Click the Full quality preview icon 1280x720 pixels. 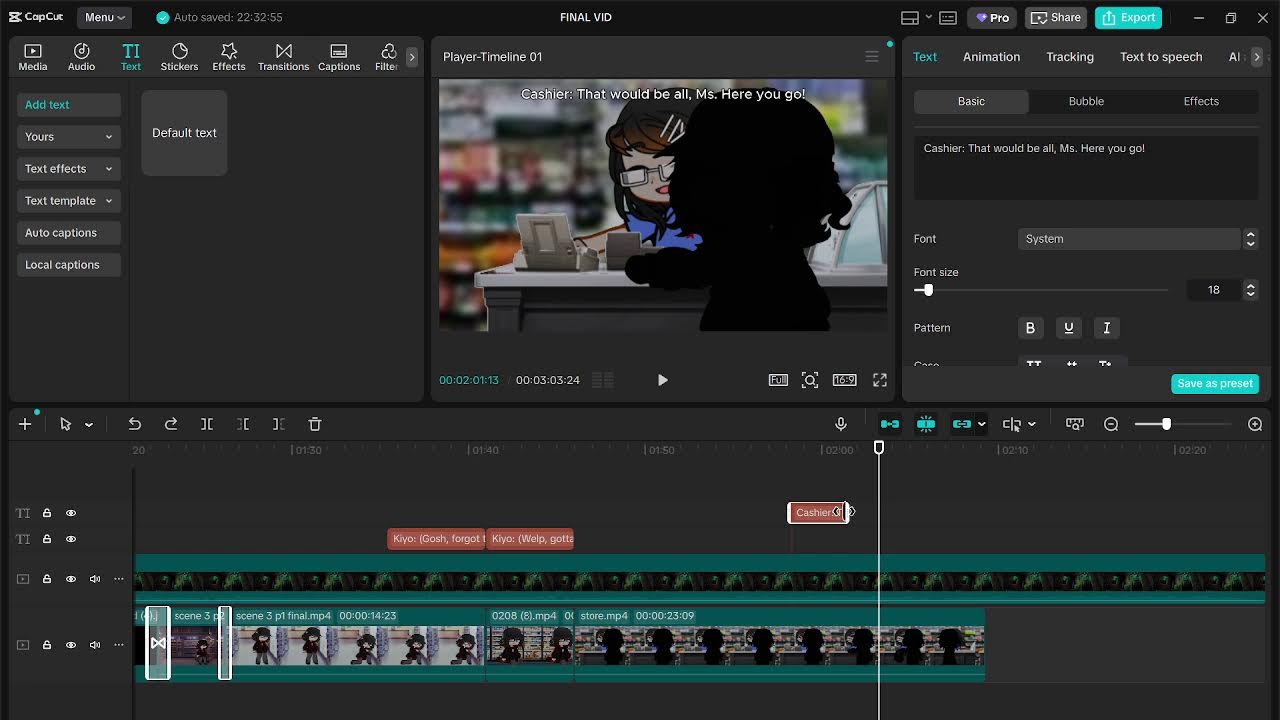point(778,380)
